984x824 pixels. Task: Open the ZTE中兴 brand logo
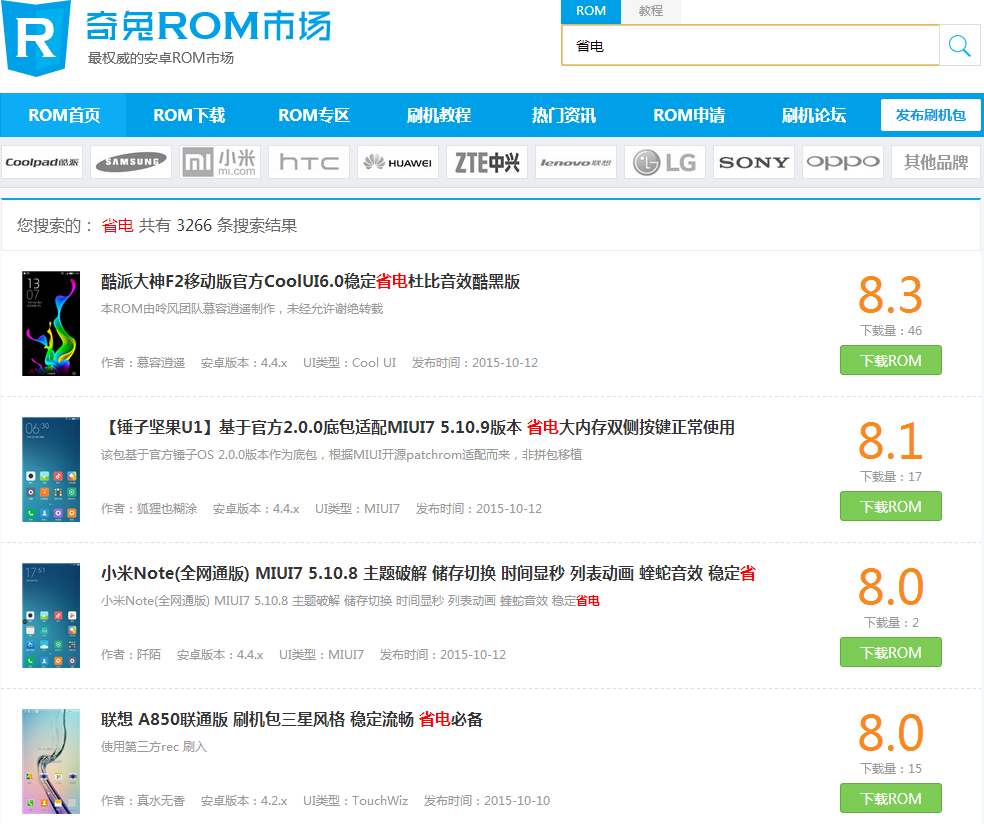487,163
